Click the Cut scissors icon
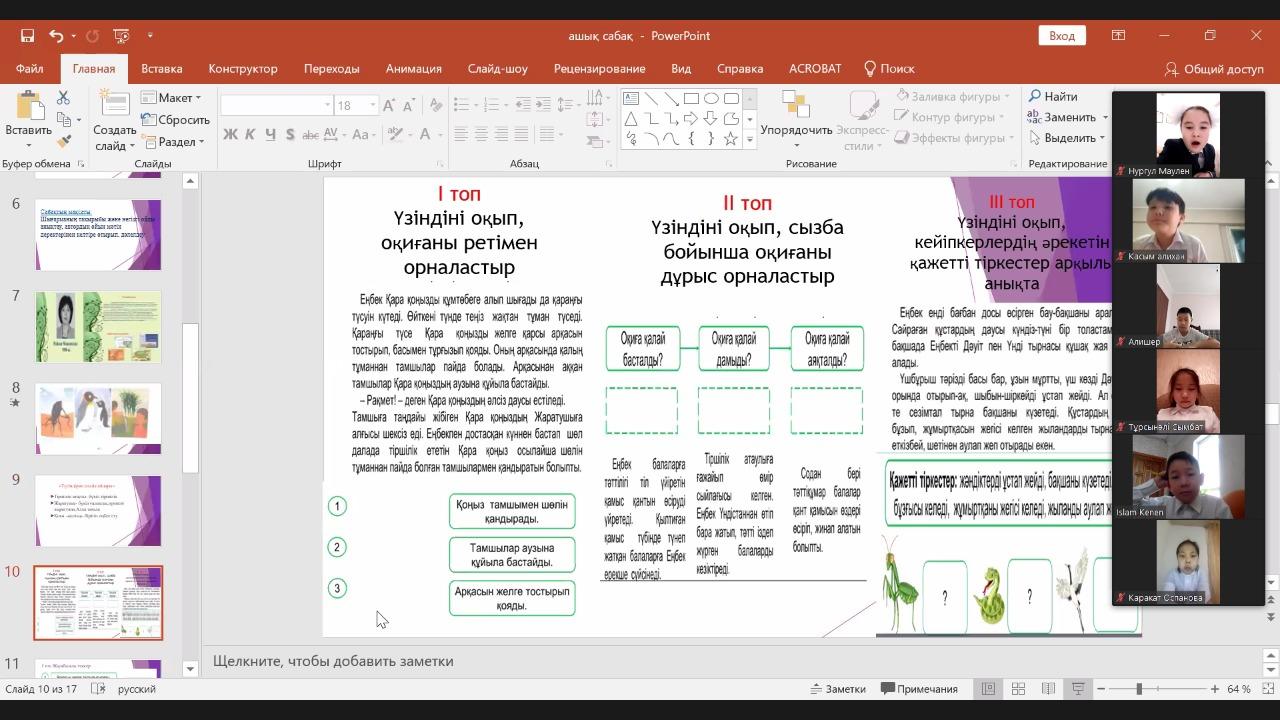 coord(63,97)
